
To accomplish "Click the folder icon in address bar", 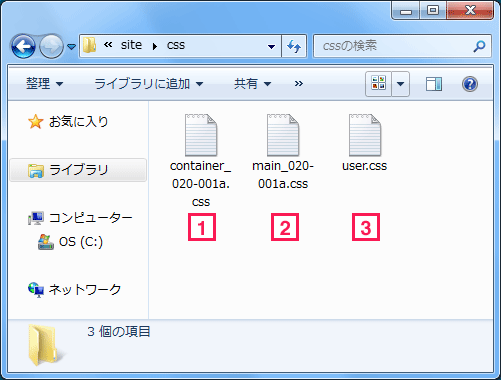I will 89,45.
